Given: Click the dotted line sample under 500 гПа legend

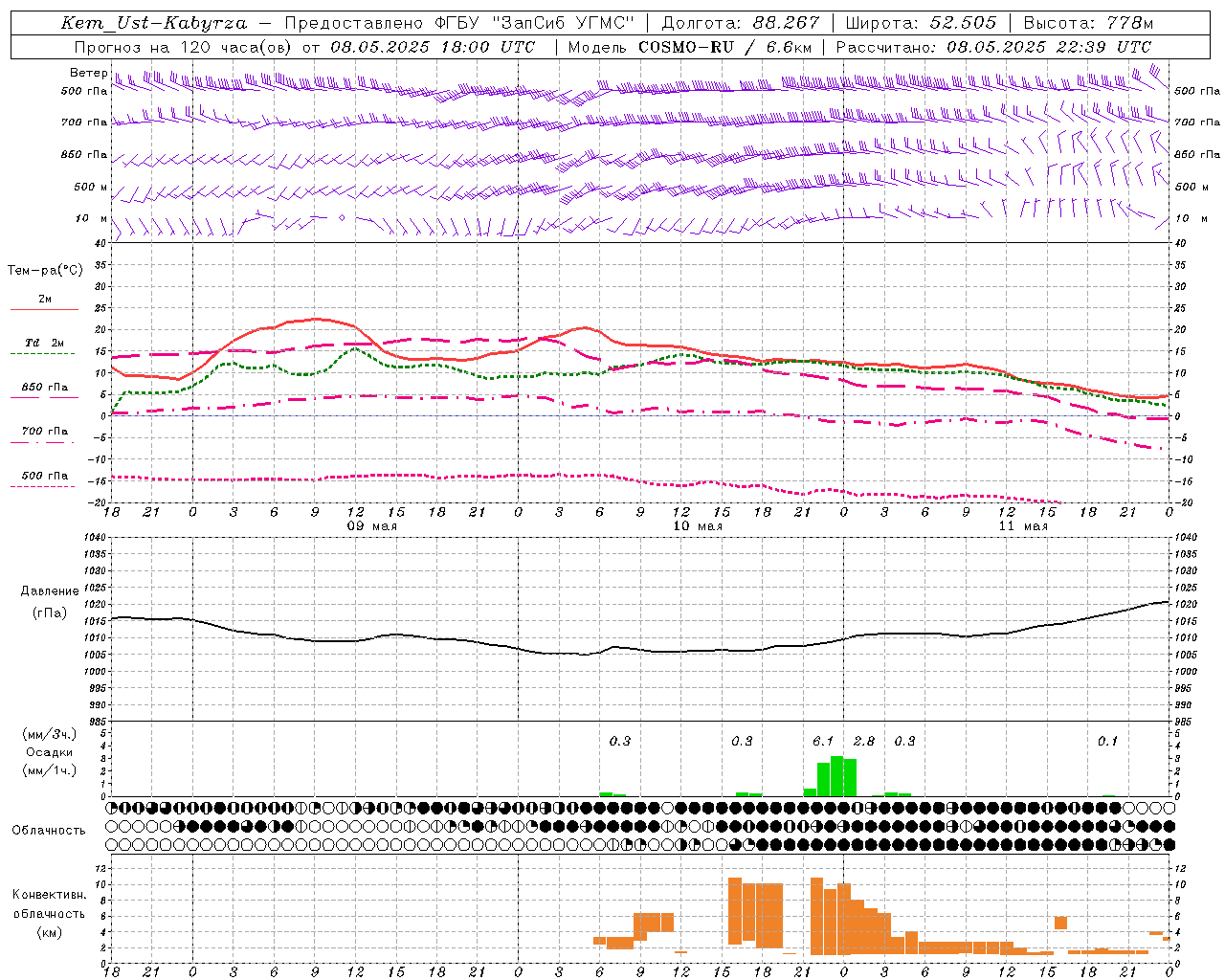Looking at the screenshot, I should tap(42, 486).
